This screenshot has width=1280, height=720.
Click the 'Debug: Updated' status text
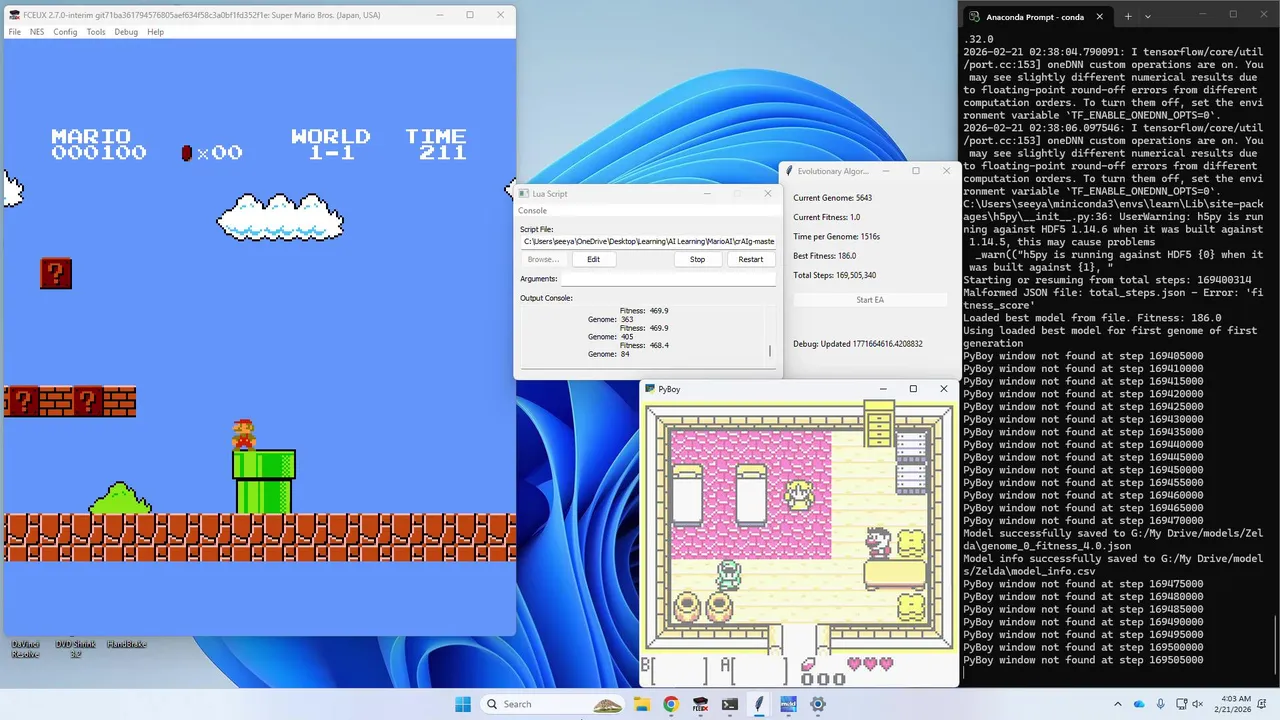tap(857, 344)
